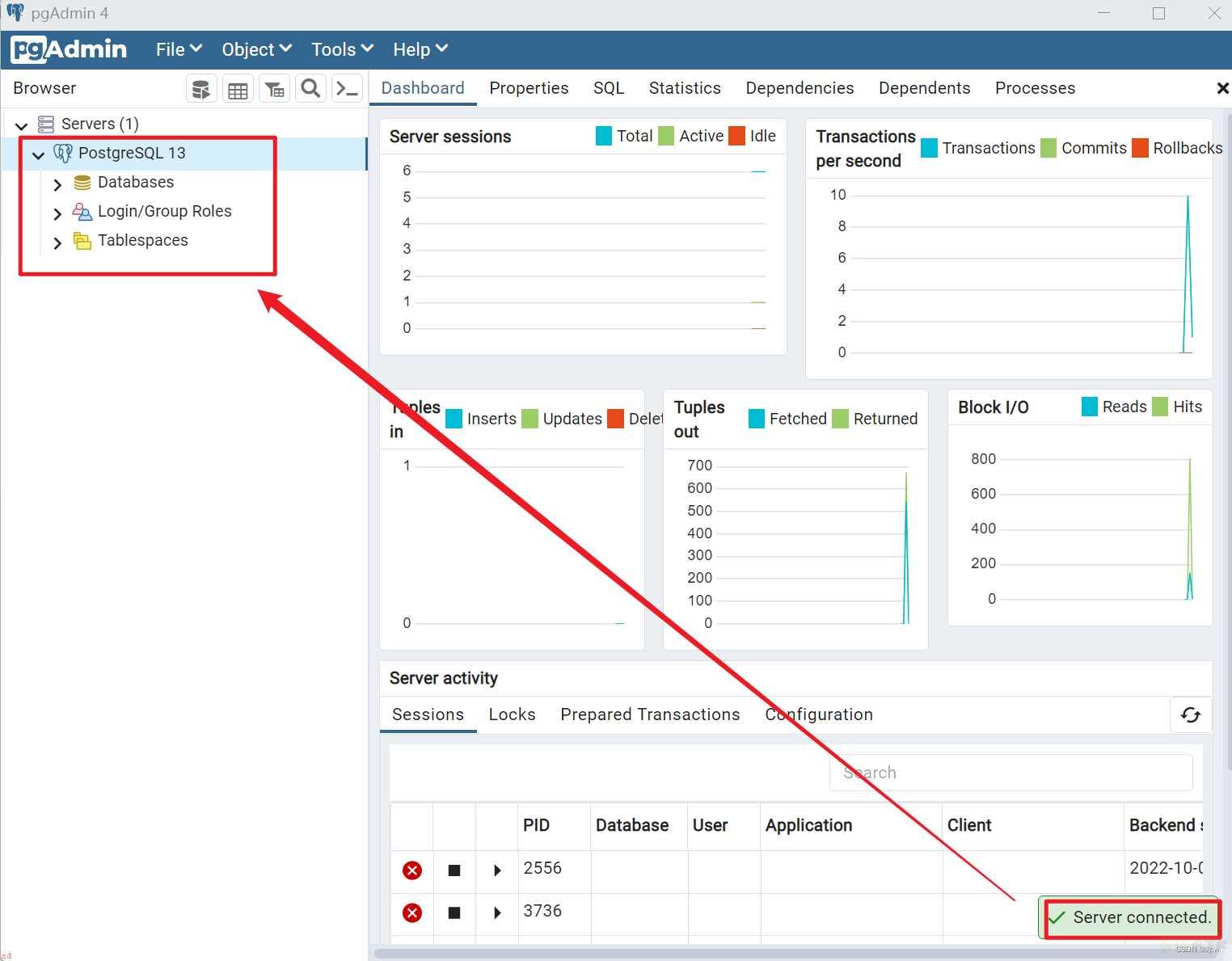Screen dimensions: 1232x961
Task: Click the horizontal scrollbar at bottom
Action: pos(796,953)
